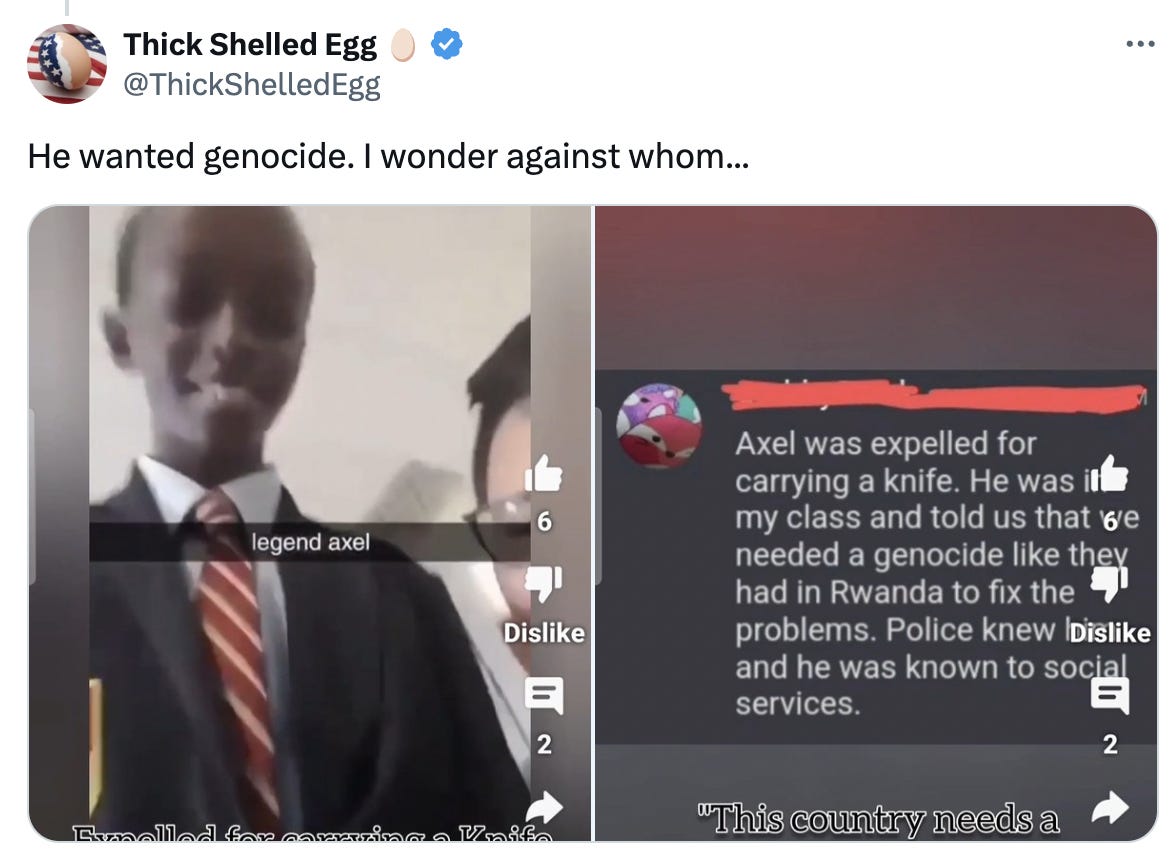The height and width of the screenshot is (860, 1174).
Task: Open the three-dot more options menu
Action: click(1140, 44)
